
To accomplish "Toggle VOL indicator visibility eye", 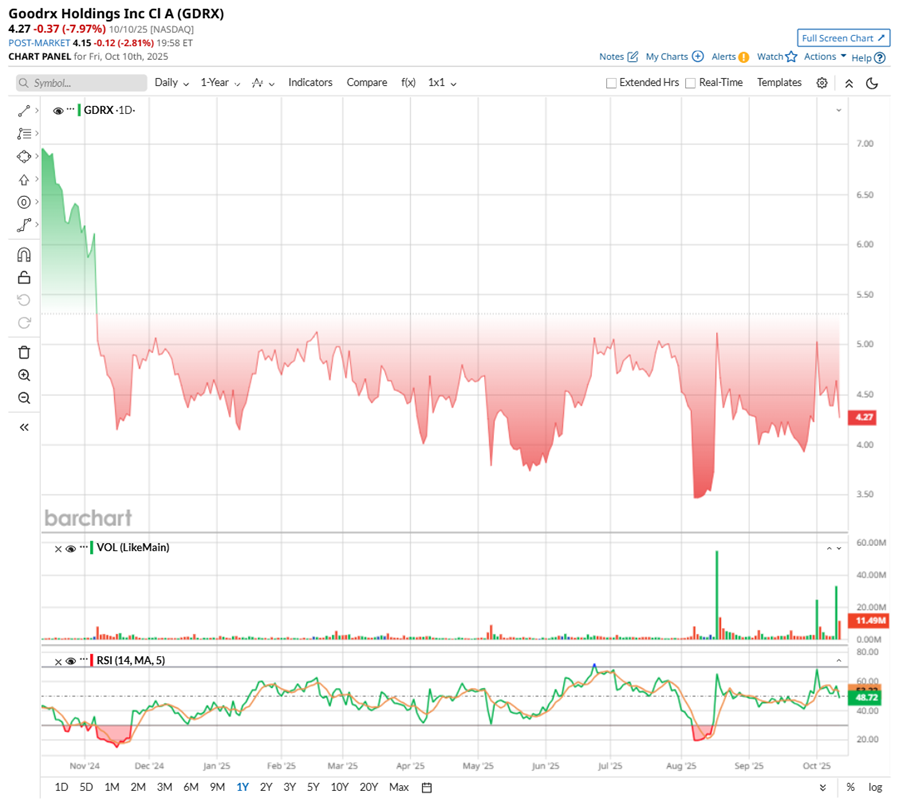I will (71, 549).
